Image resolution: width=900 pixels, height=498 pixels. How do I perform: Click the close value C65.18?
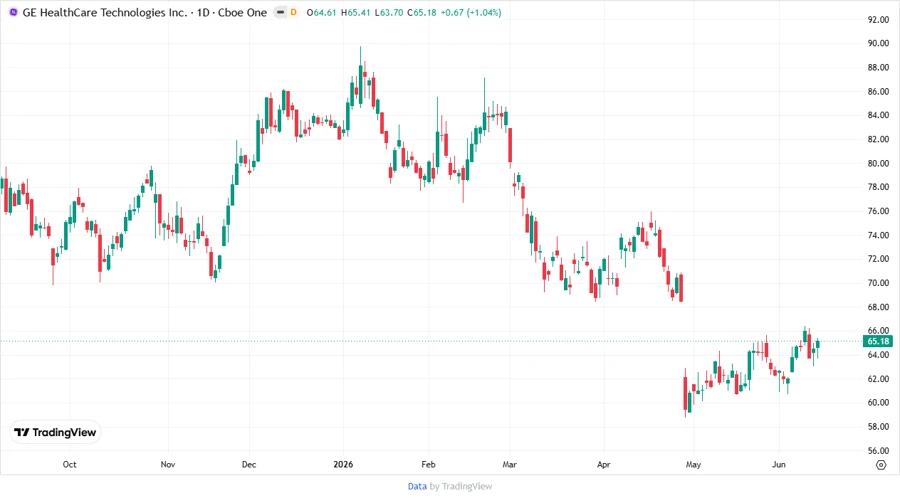[422, 13]
